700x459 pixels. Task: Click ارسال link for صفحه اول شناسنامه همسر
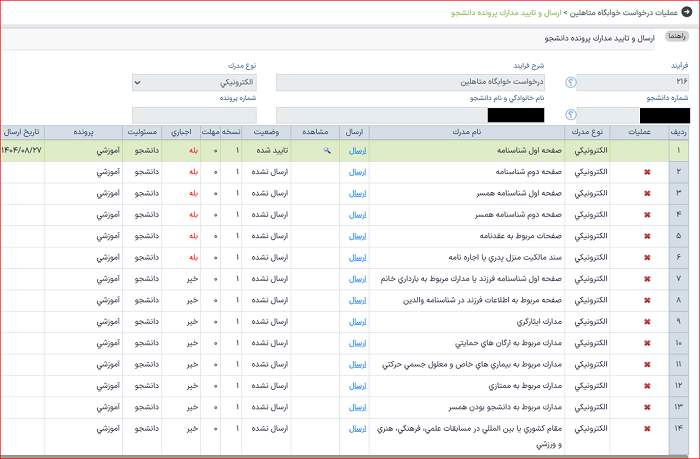point(357,193)
